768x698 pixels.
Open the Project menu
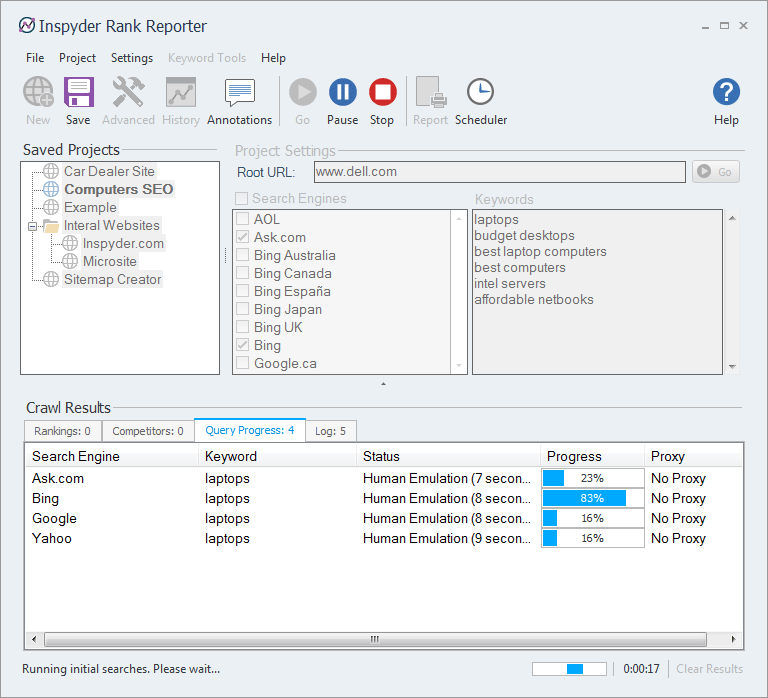(77, 58)
